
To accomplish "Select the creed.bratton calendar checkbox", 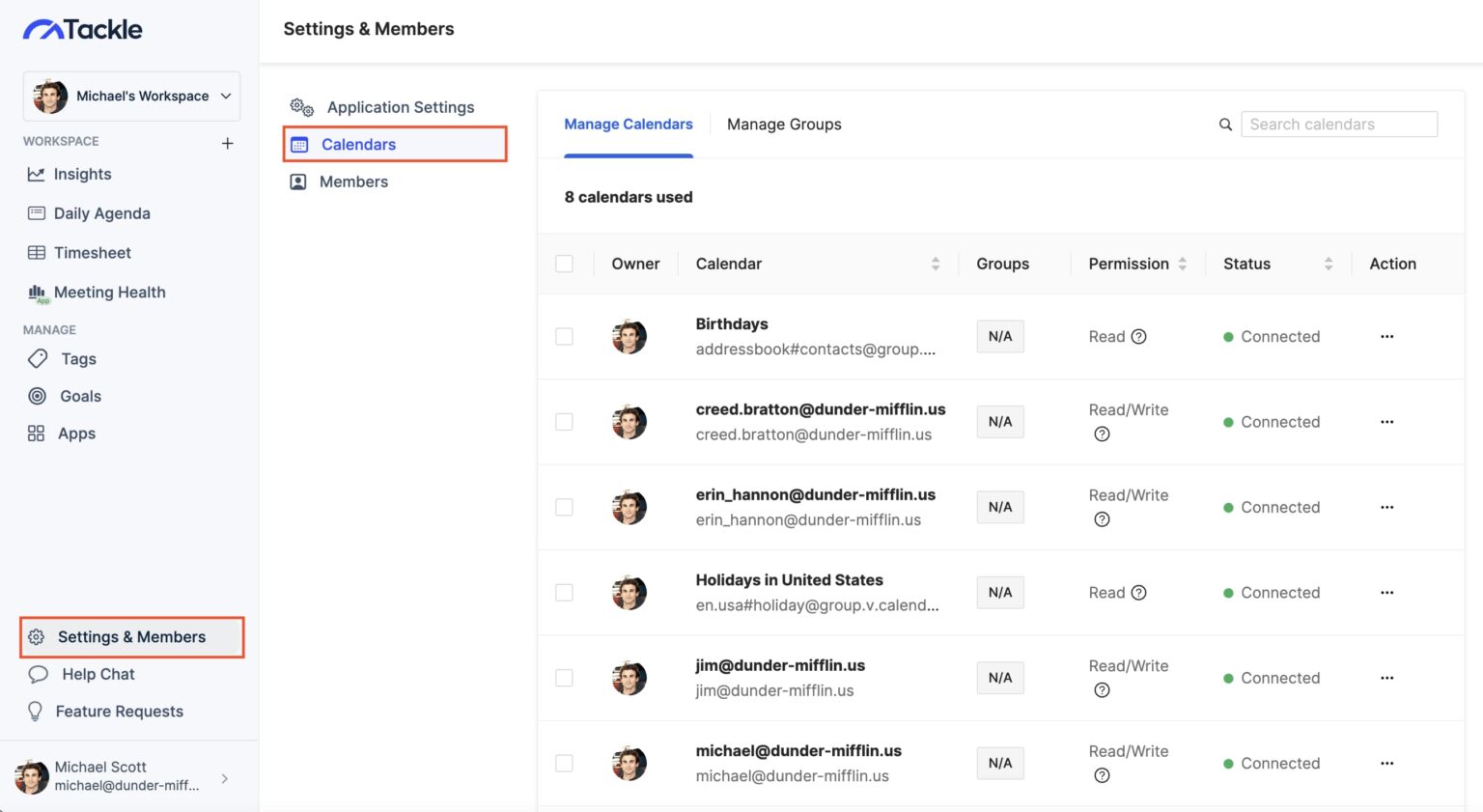I will pos(565,422).
